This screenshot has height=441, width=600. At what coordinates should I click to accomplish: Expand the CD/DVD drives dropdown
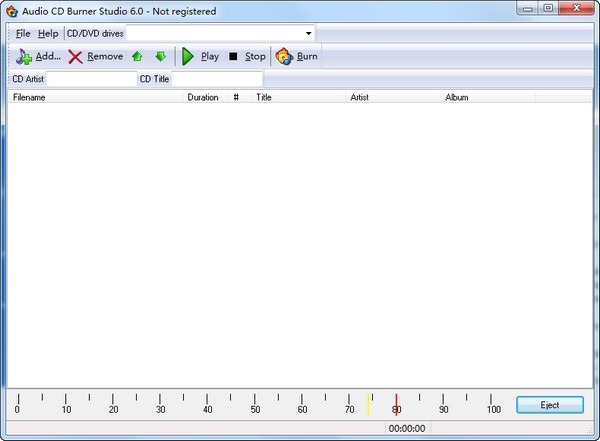pyautogui.click(x=308, y=34)
